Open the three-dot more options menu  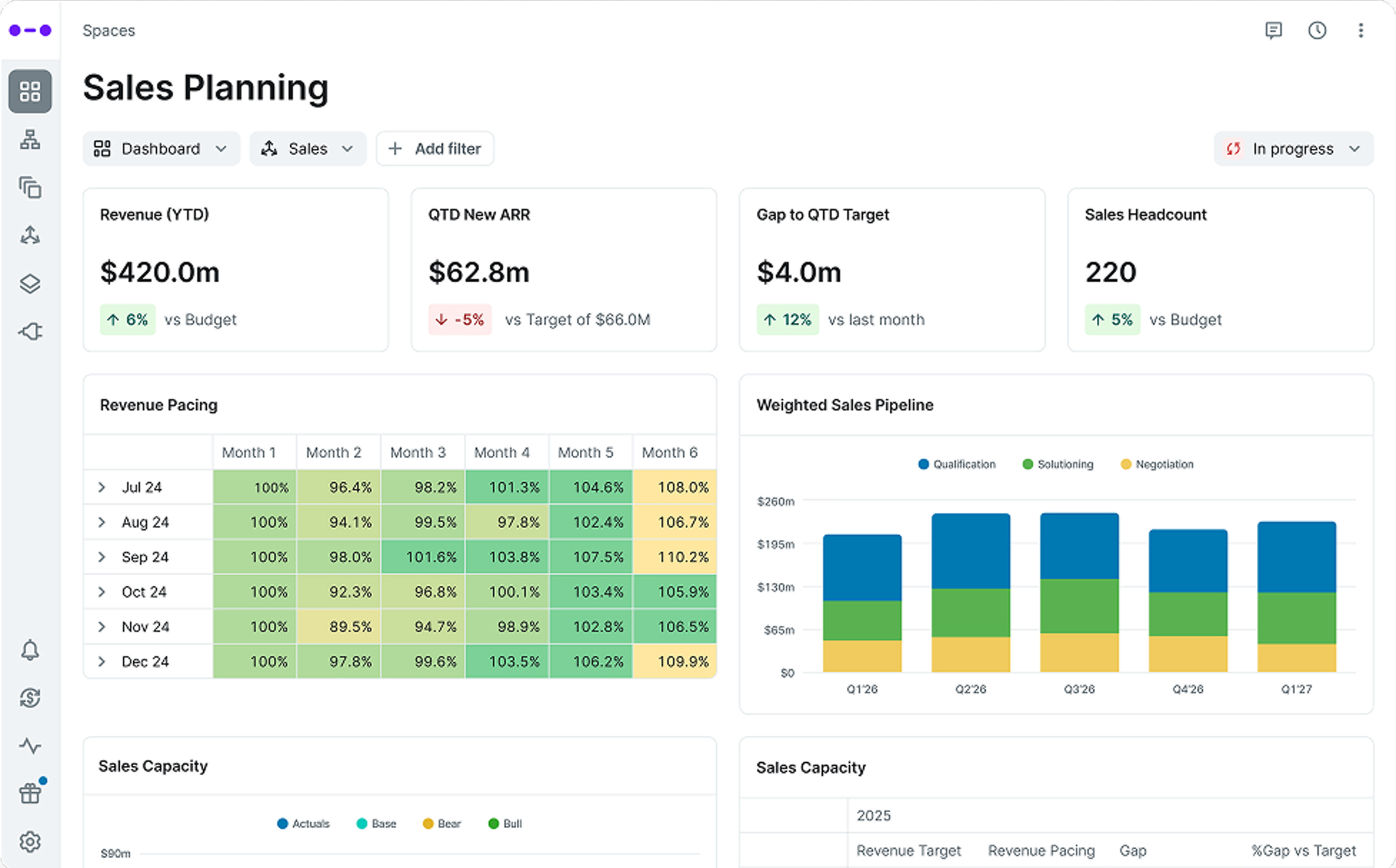[x=1360, y=31]
